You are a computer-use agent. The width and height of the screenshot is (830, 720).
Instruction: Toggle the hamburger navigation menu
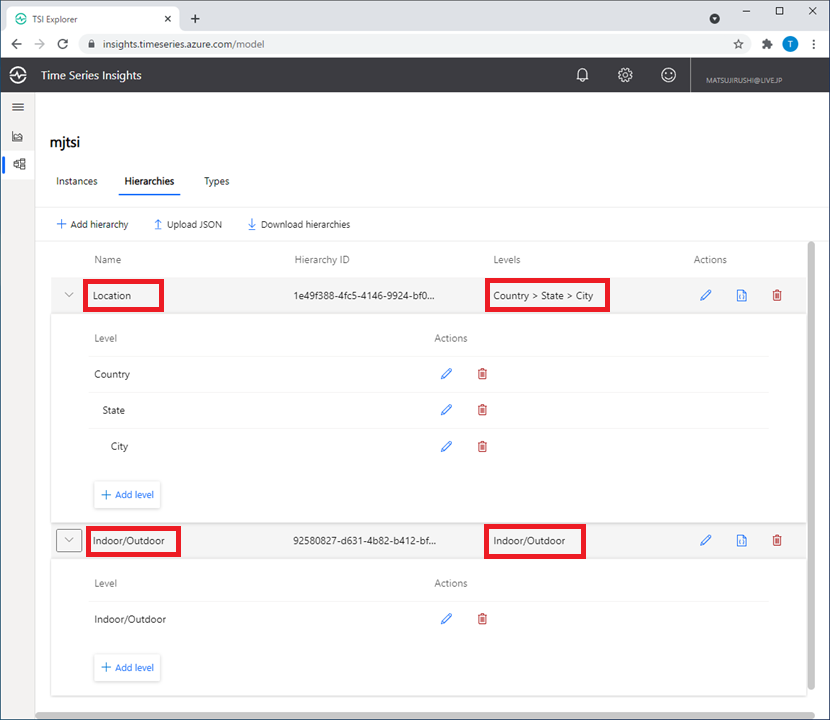click(x=18, y=107)
